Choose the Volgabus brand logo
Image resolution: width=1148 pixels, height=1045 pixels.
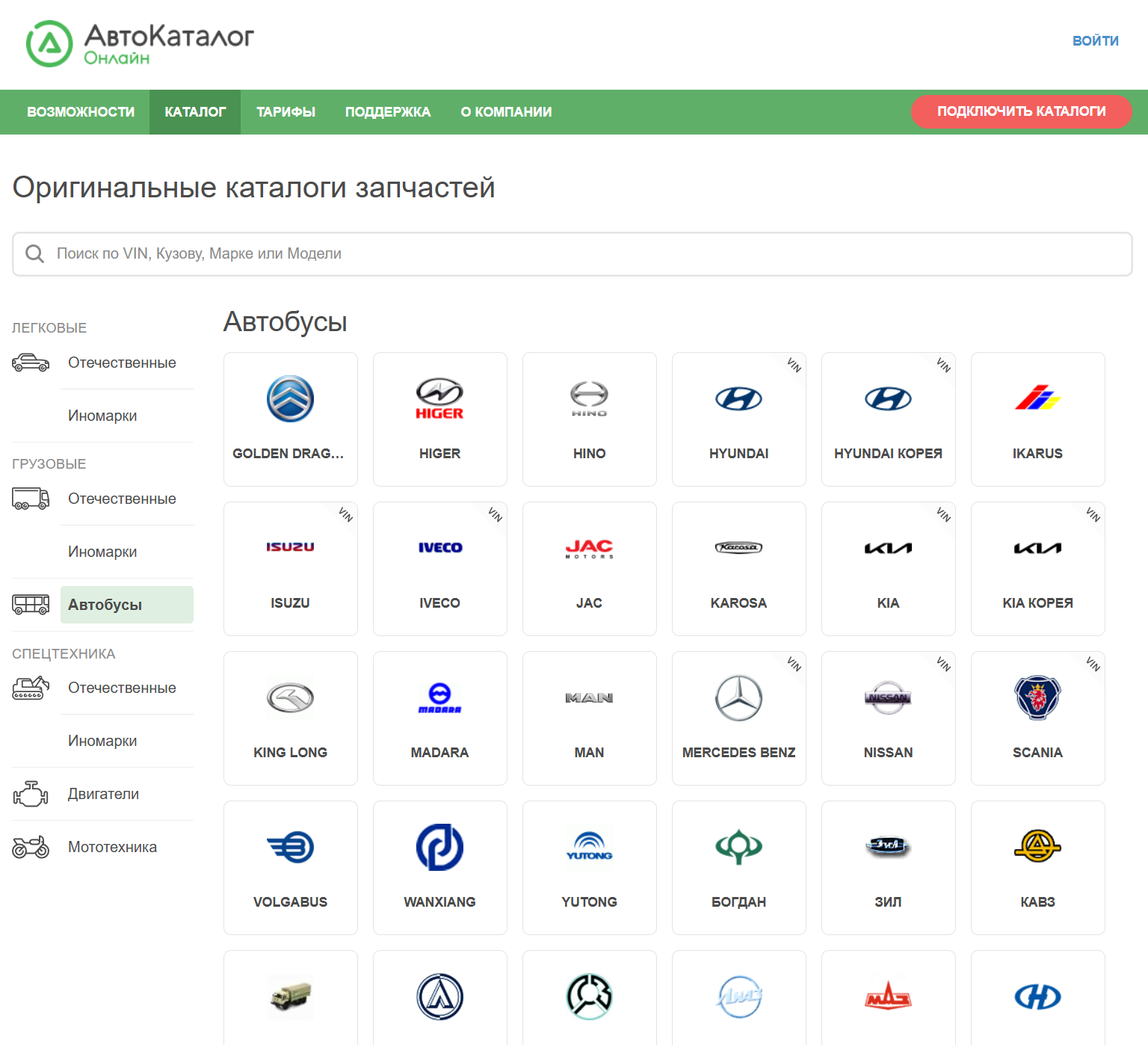click(291, 848)
